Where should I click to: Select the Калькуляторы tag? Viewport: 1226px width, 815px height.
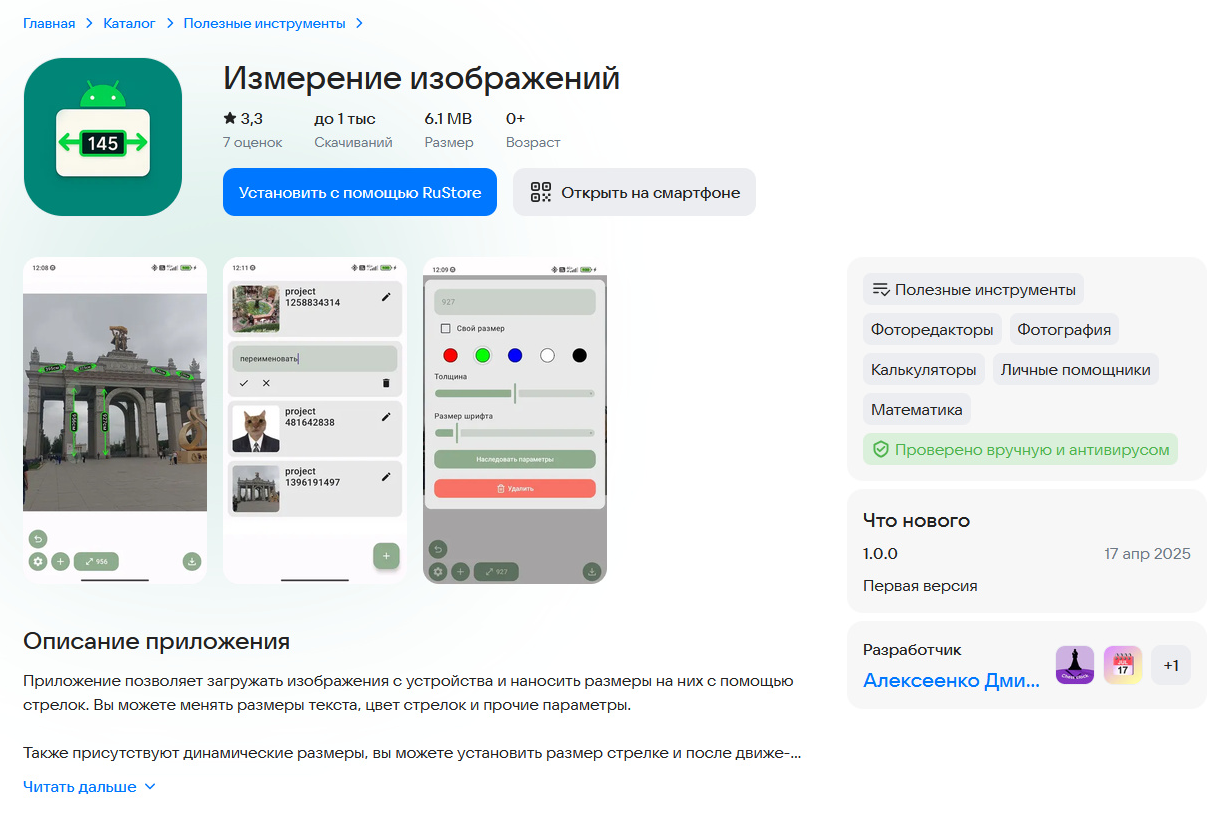point(924,369)
